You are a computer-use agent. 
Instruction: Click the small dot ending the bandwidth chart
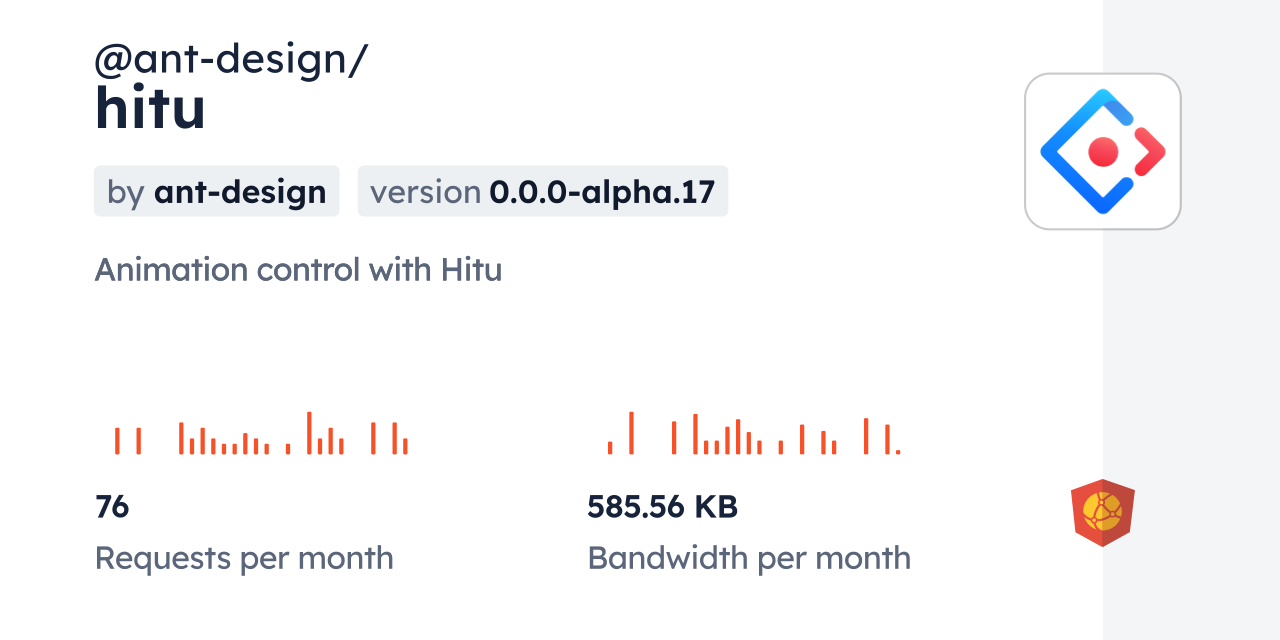point(898,452)
